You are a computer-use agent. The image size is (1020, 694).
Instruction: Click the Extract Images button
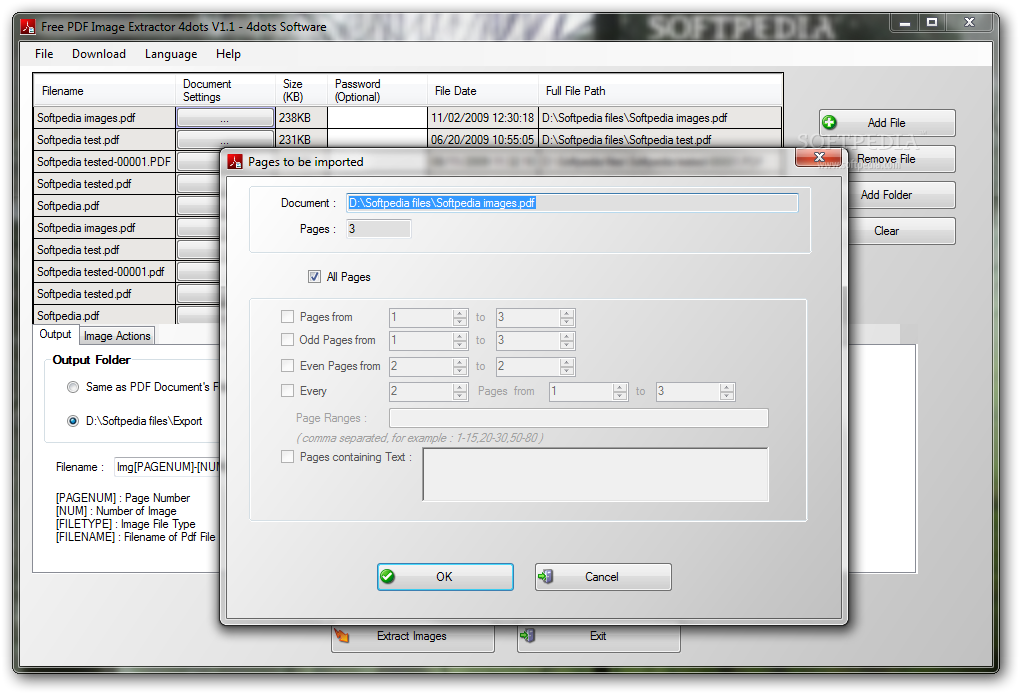pyautogui.click(x=412, y=637)
